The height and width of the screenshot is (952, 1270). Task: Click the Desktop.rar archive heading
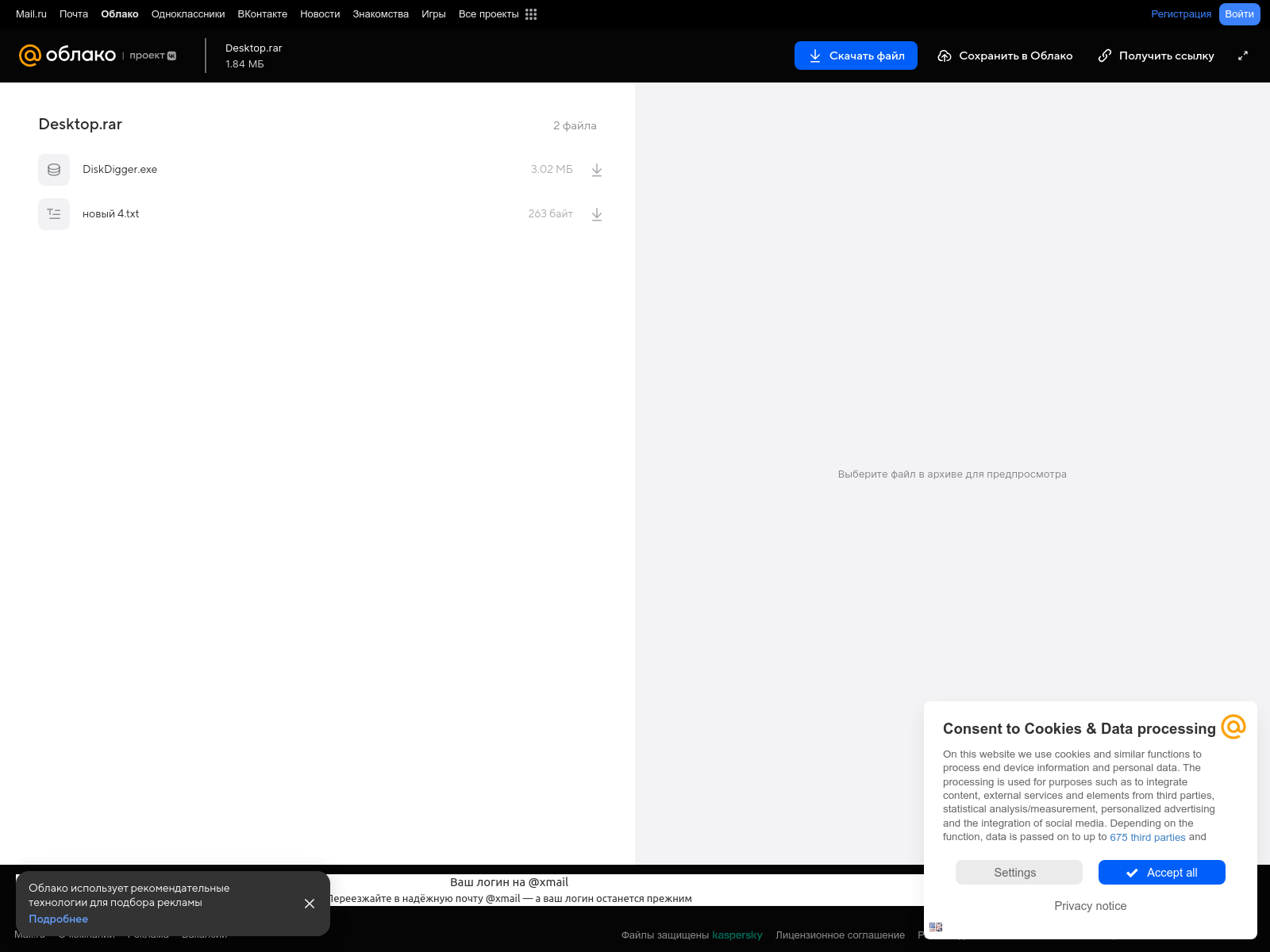click(80, 125)
